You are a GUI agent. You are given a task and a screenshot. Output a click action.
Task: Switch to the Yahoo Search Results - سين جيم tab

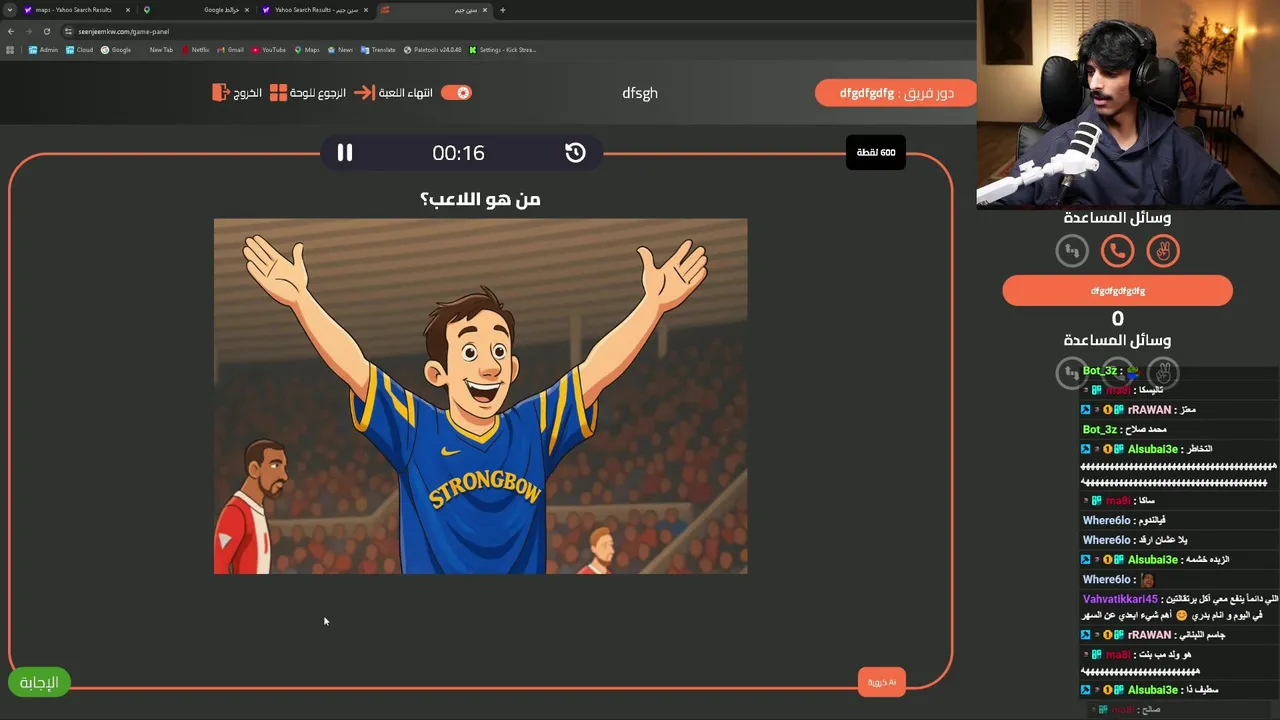pos(314,10)
